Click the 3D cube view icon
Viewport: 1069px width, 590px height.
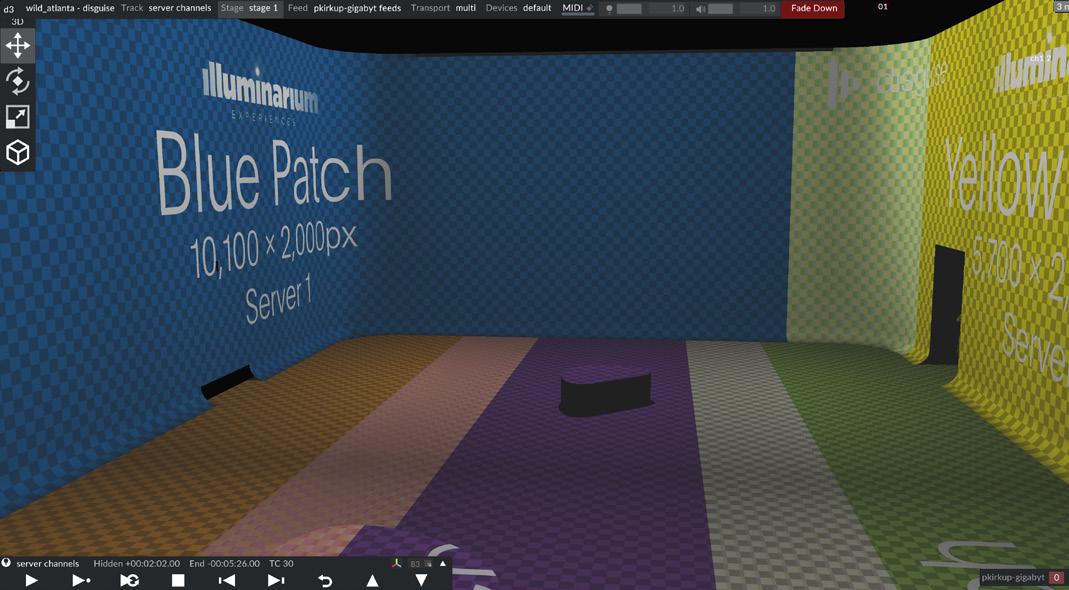[x=18, y=152]
